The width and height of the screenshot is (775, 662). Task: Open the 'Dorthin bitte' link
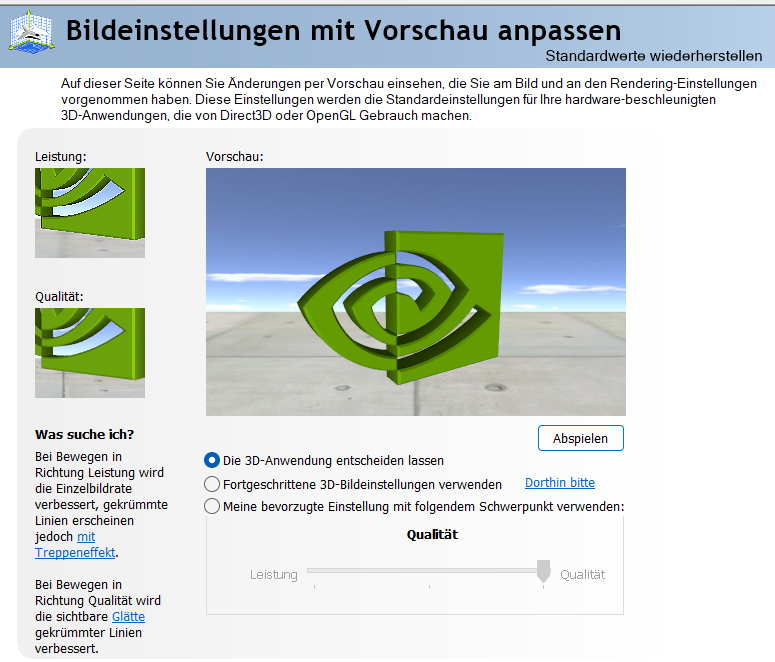(560, 483)
